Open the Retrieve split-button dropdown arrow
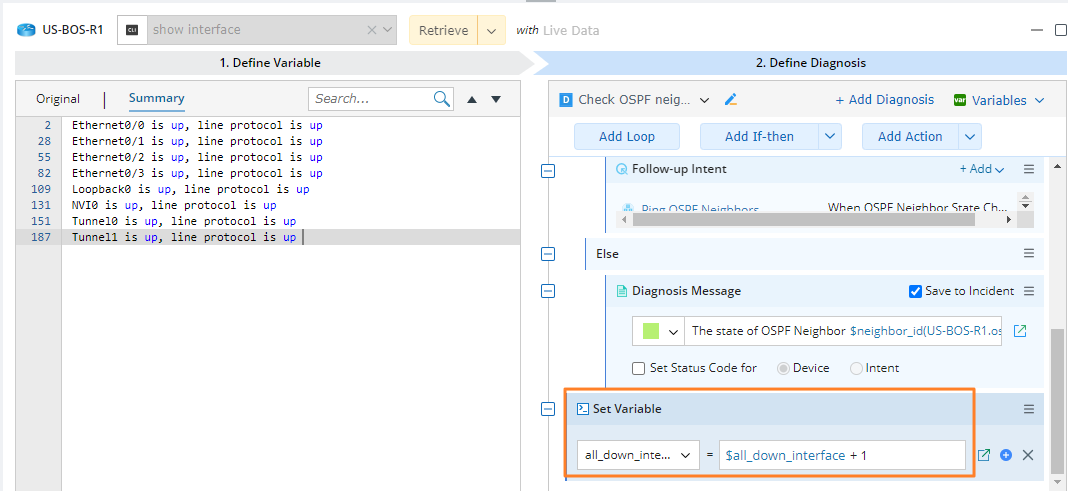This screenshot has width=1068, height=491. (x=491, y=30)
